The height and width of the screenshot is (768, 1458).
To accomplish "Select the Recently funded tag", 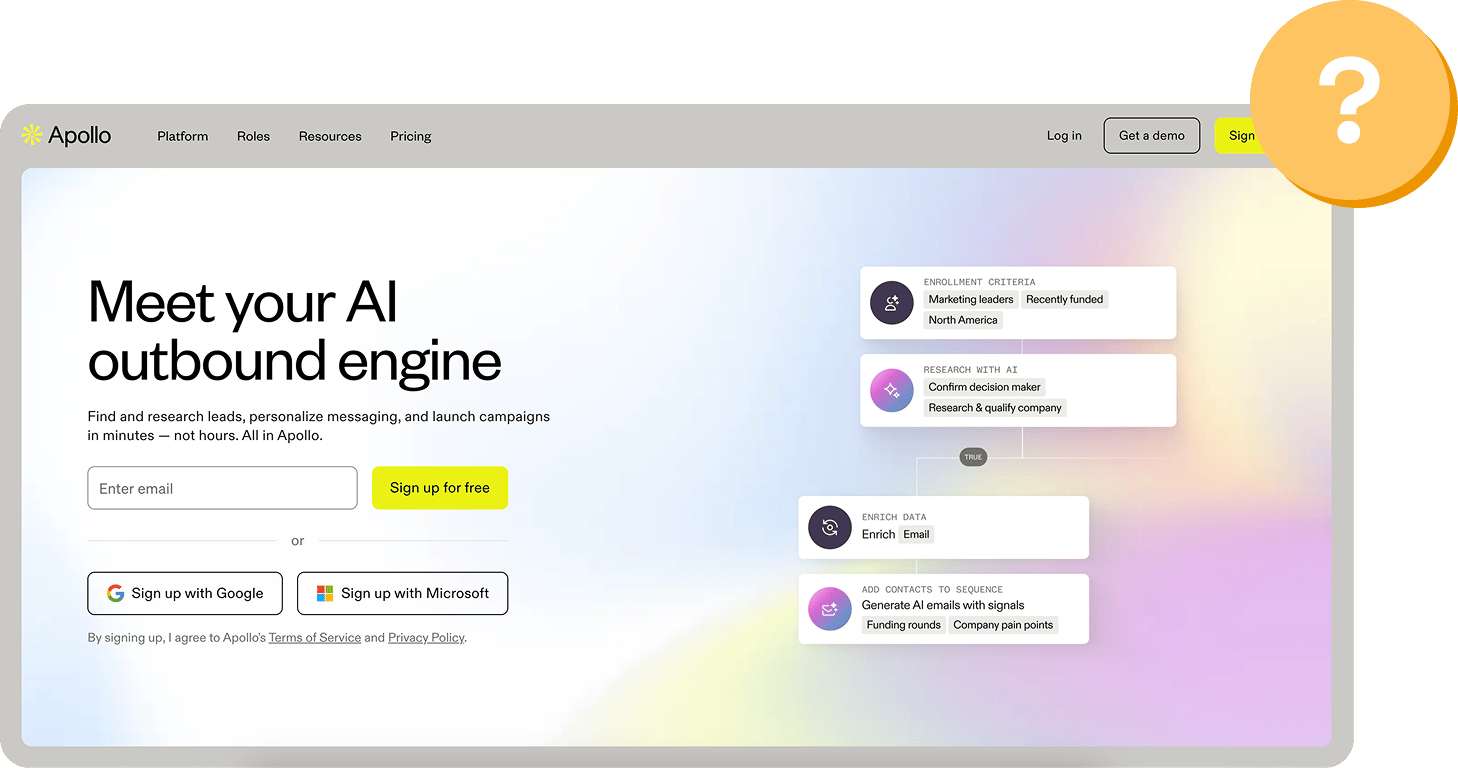I will 1065,299.
